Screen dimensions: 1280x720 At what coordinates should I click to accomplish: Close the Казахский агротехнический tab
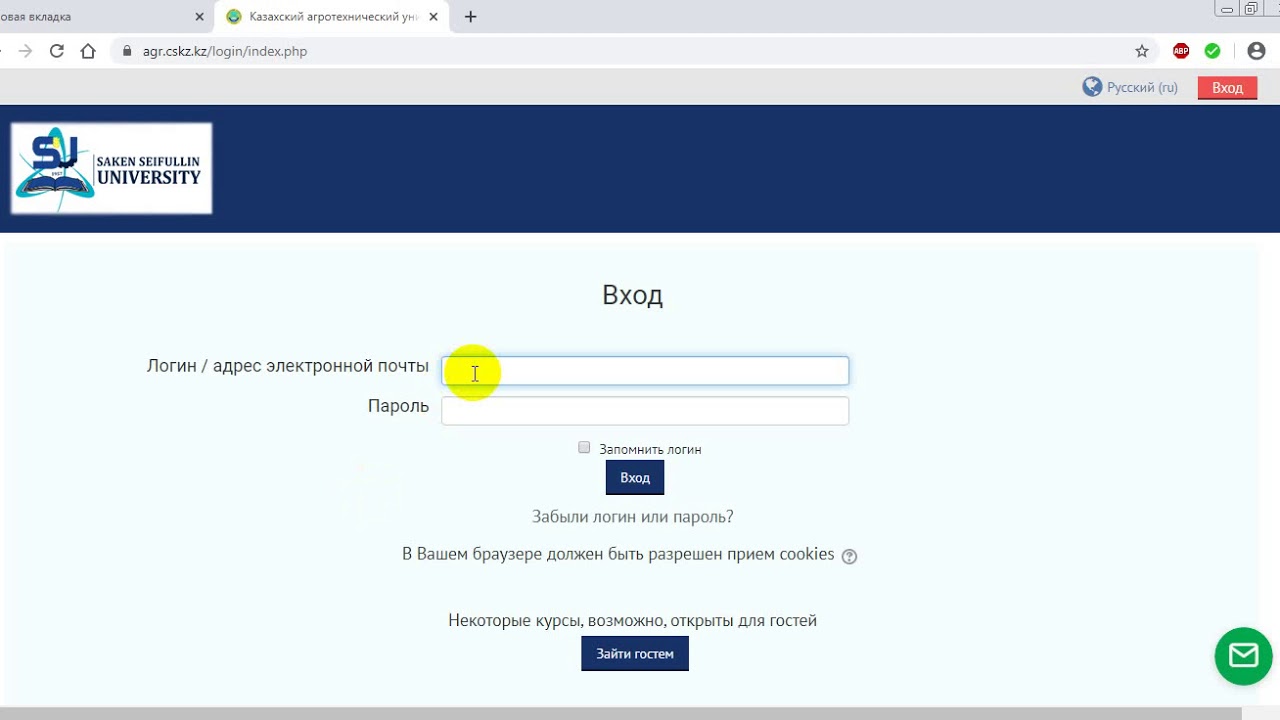click(x=433, y=17)
